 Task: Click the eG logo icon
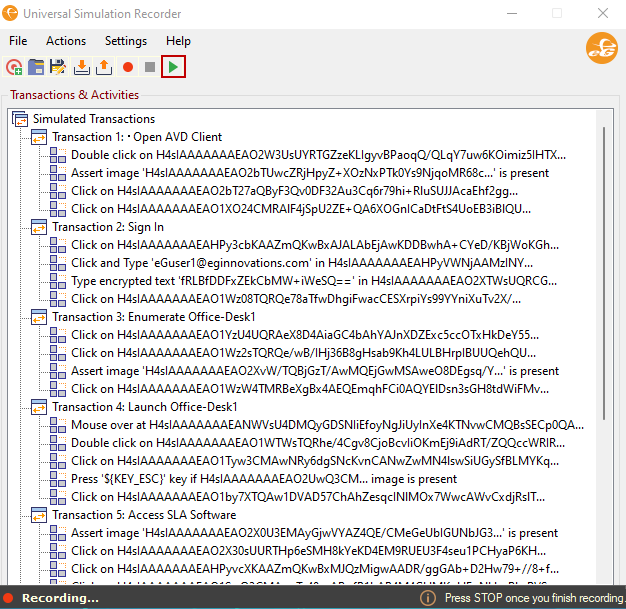[601, 50]
